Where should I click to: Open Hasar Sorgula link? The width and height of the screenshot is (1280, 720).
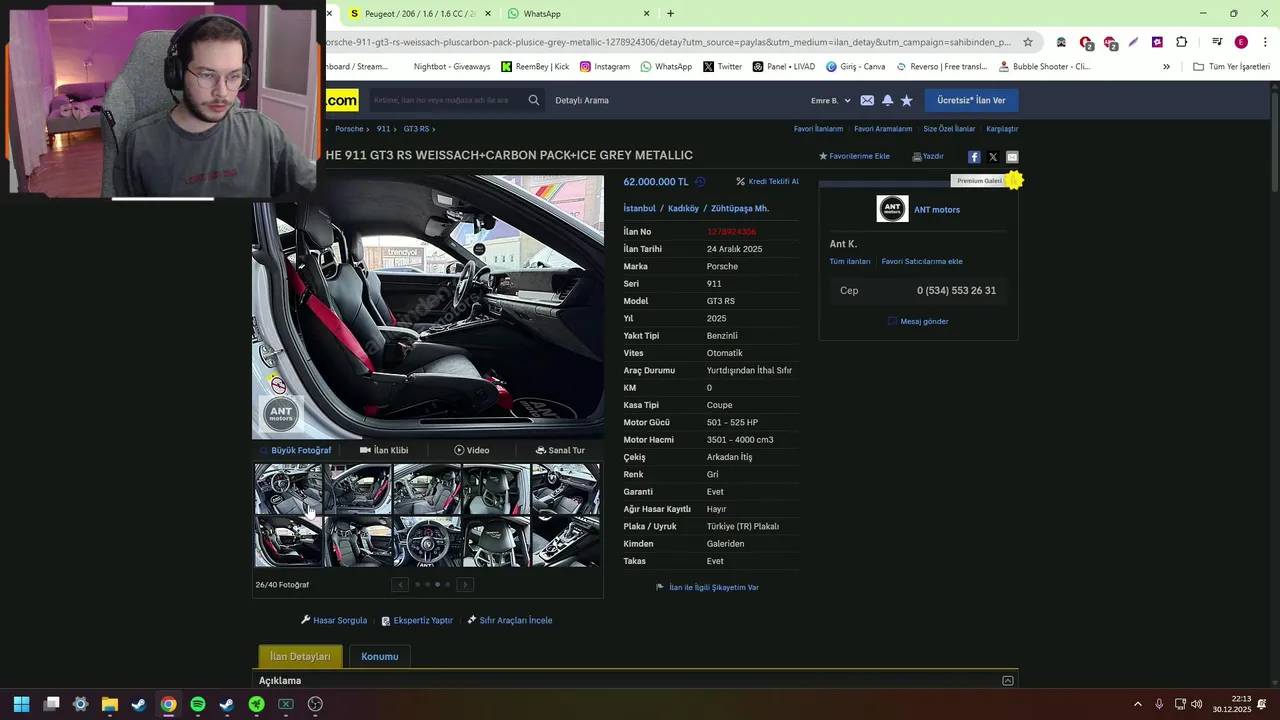tap(334, 620)
